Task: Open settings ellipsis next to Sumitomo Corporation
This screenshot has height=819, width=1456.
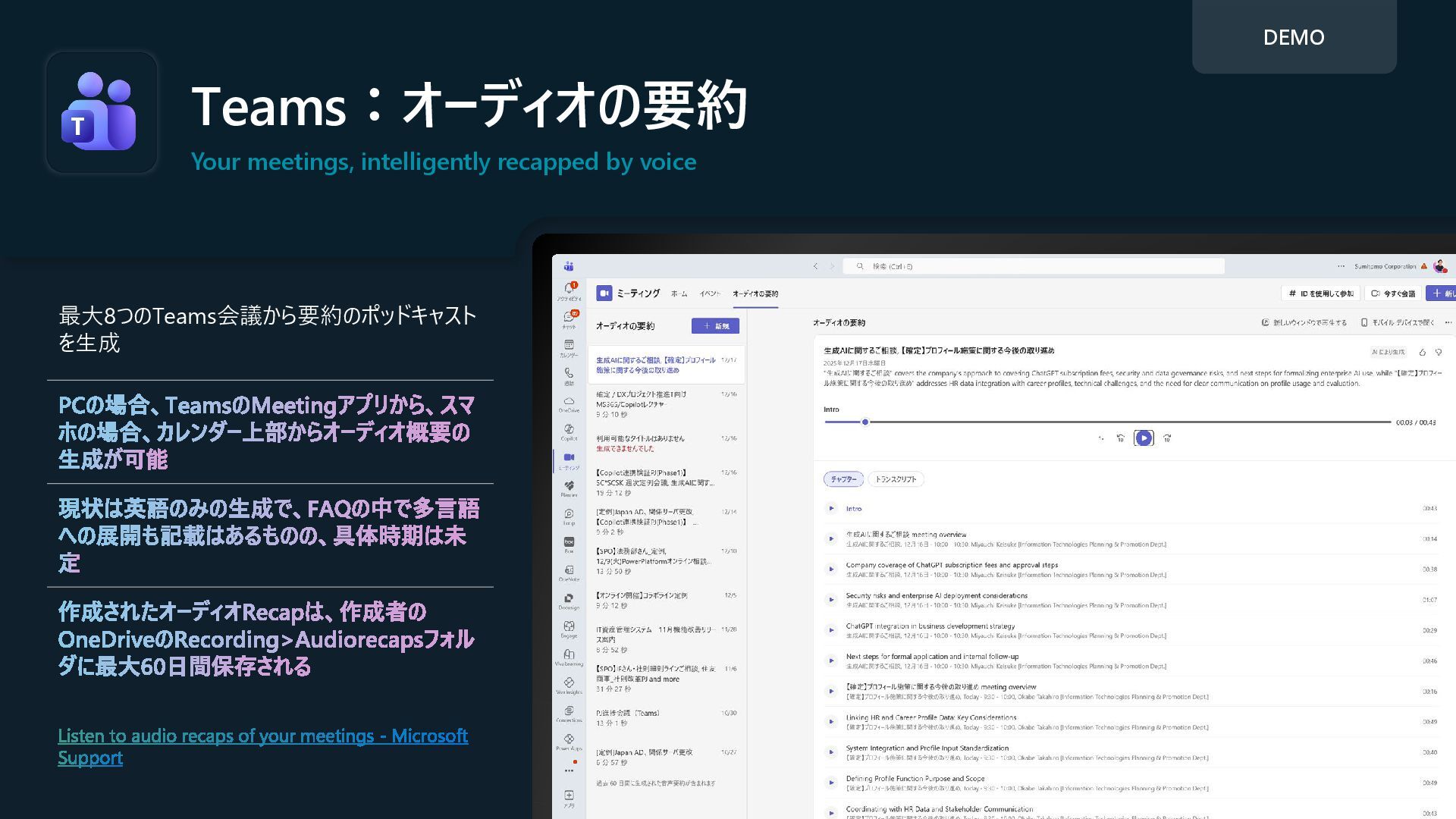Action: [1341, 266]
